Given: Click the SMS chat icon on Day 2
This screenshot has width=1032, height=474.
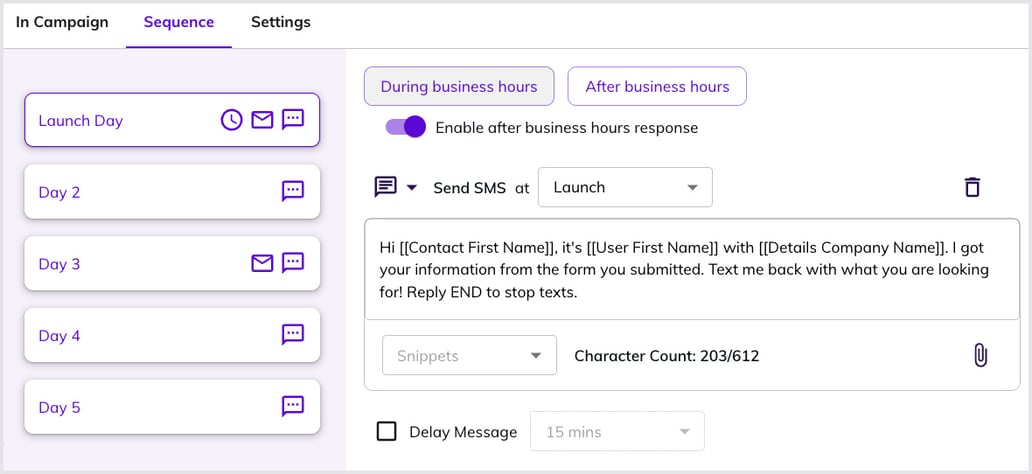Looking at the screenshot, I should click(x=293, y=192).
